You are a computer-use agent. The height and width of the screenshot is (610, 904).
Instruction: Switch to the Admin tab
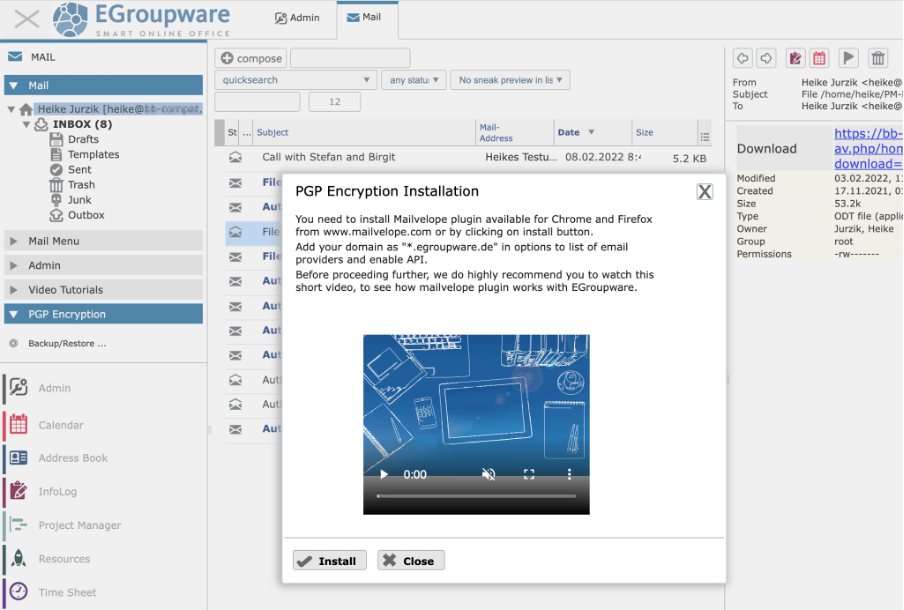[297, 18]
